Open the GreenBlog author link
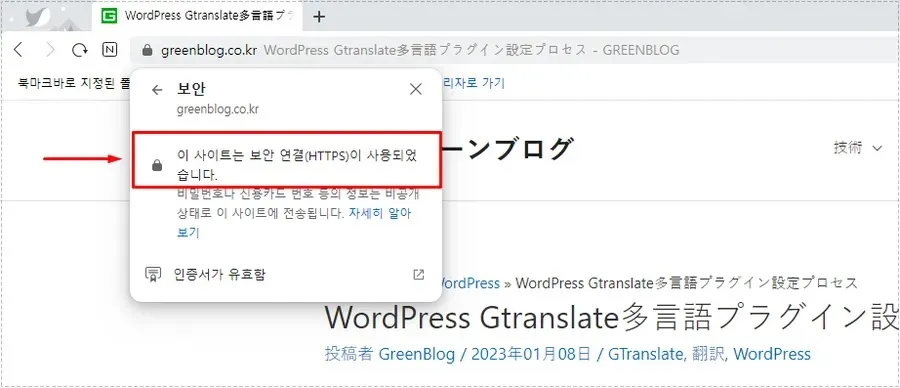Viewport: 900px width, 388px height. (417, 354)
